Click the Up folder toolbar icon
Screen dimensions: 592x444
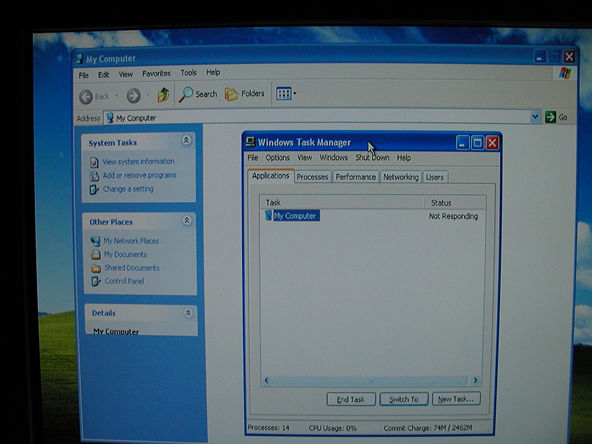coord(163,95)
